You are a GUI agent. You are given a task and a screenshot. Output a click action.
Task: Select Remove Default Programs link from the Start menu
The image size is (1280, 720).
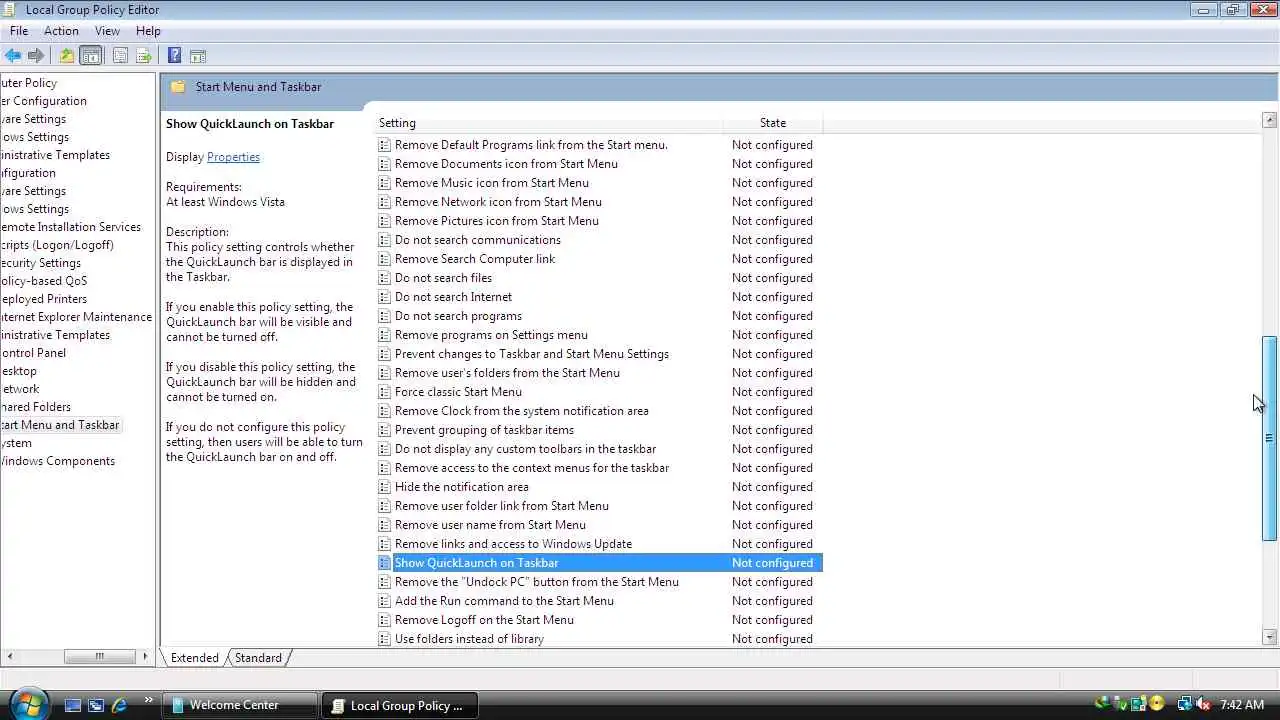click(x=531, y=145)
